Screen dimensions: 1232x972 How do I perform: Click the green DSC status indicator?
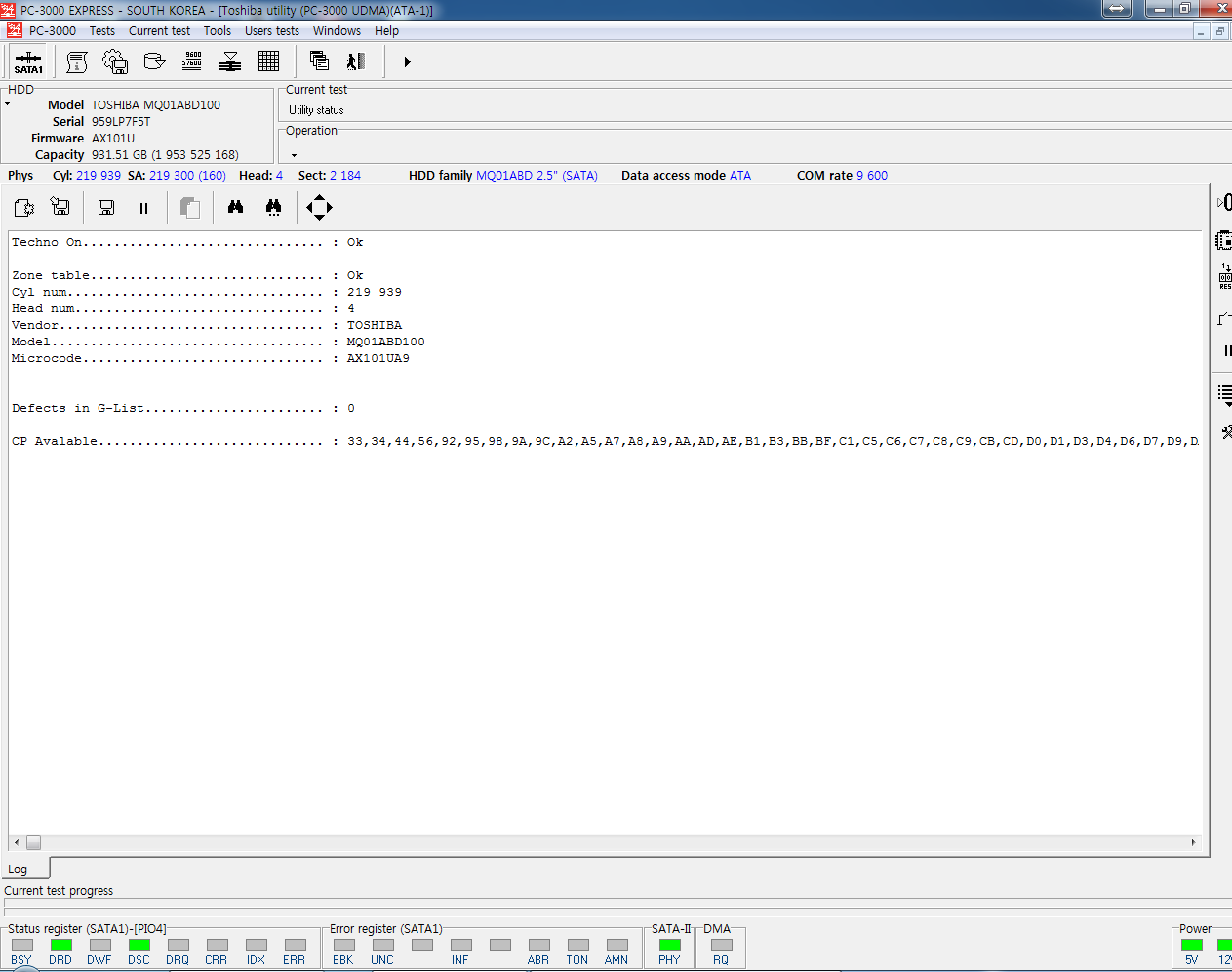pos(139,945)
